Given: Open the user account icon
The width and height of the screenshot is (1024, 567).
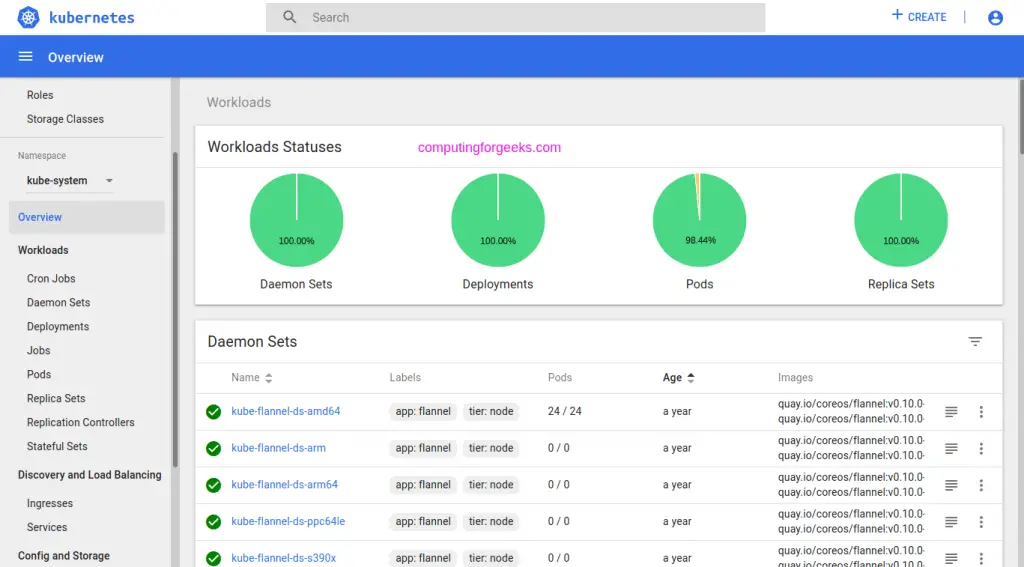Looking at the screenshot, I should (x=995, y=18).
